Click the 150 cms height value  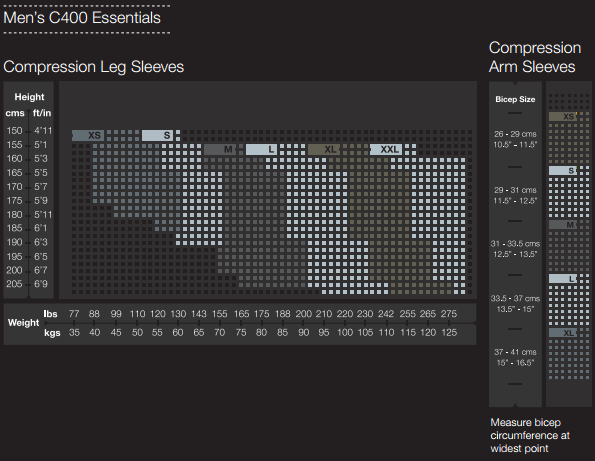pos(14,131)
